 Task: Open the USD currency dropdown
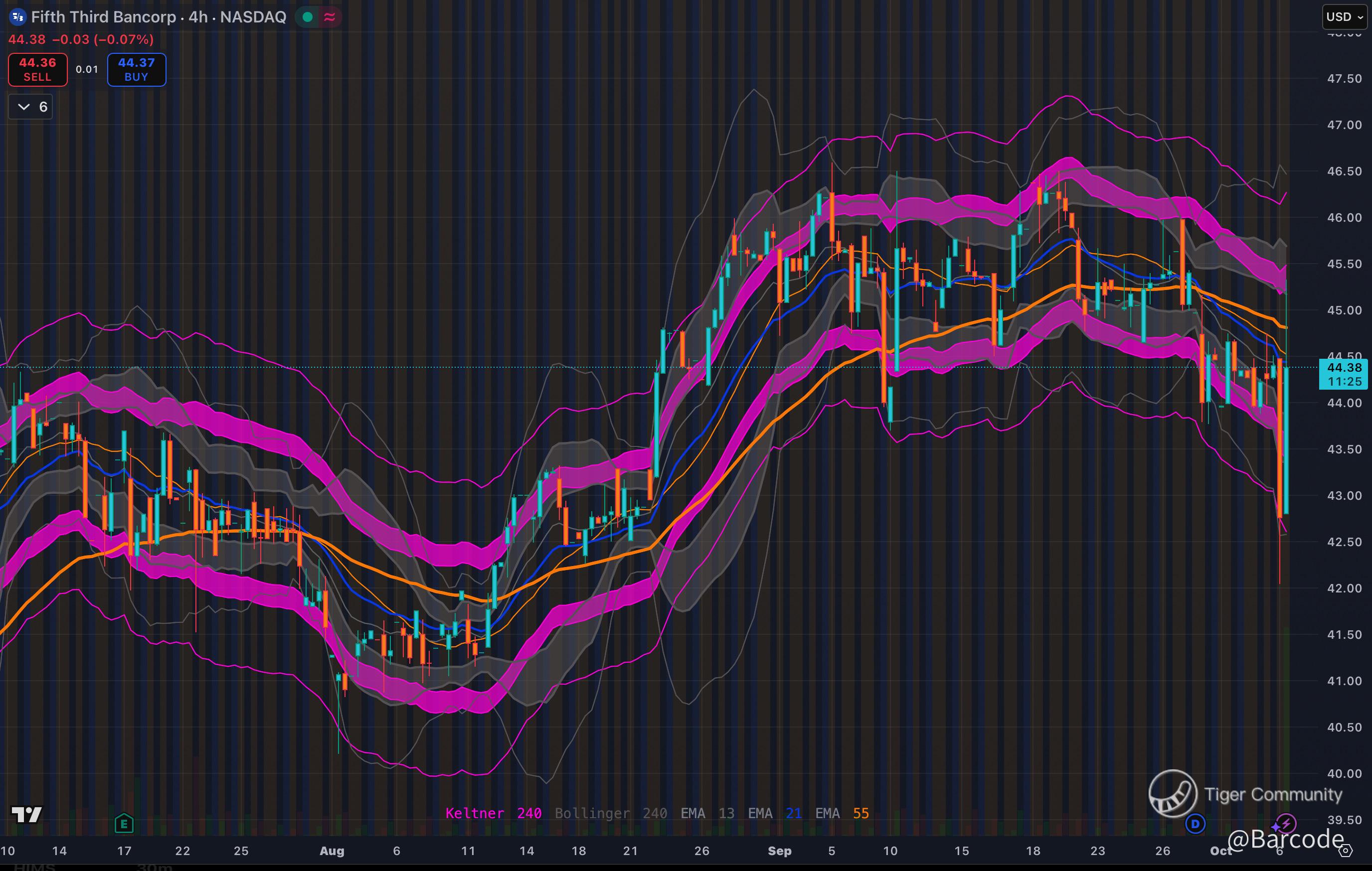(1344, 17)
